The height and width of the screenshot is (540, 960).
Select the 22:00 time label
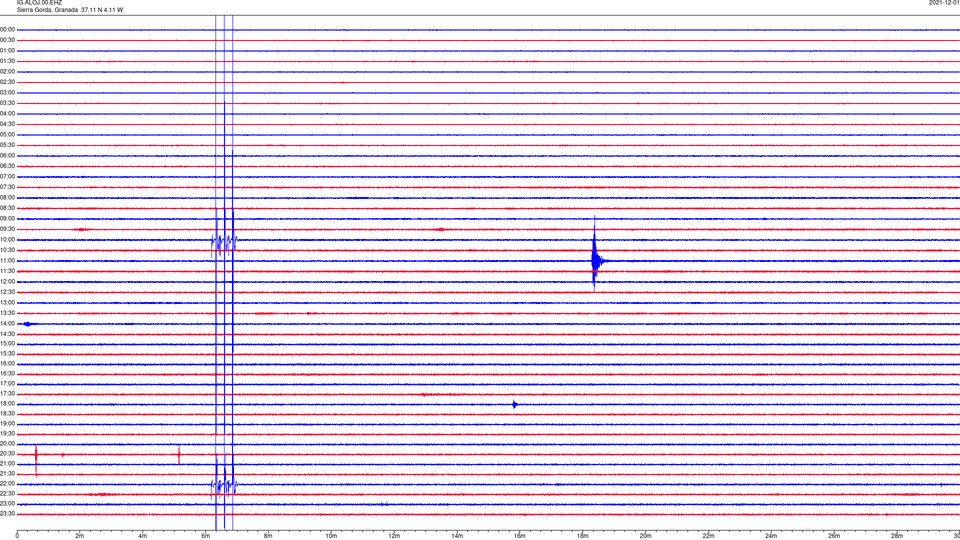pos(7,484)
